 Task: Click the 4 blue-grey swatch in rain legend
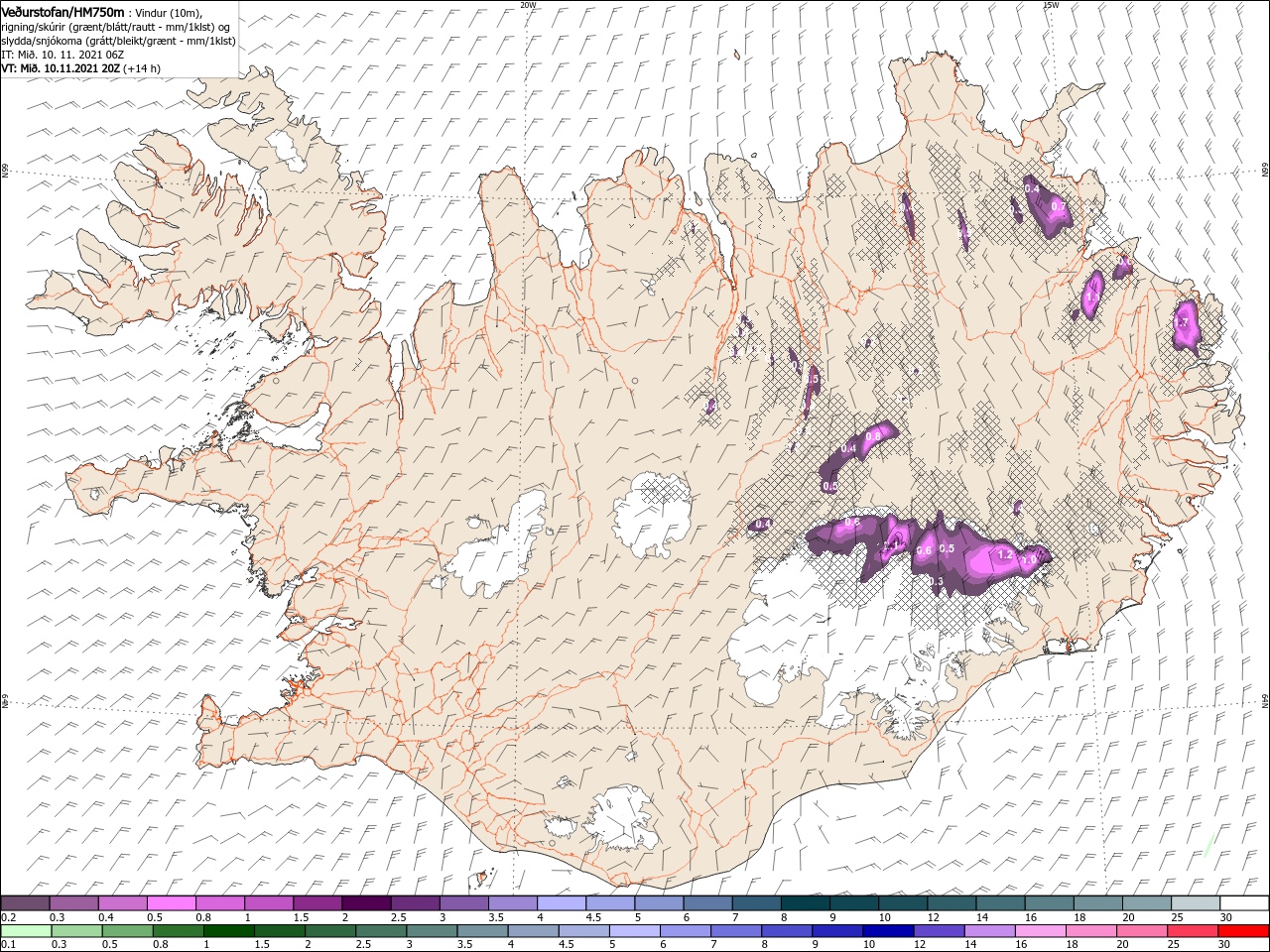tap(533, 931)
